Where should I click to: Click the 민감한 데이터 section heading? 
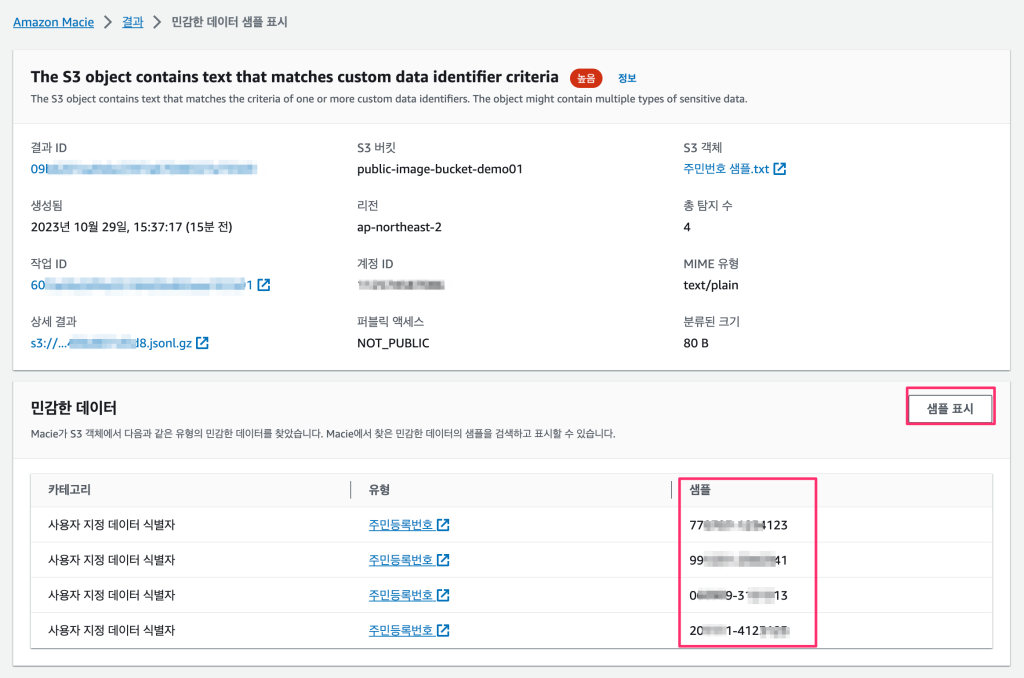pyautogui.click(x=74, y=408)
